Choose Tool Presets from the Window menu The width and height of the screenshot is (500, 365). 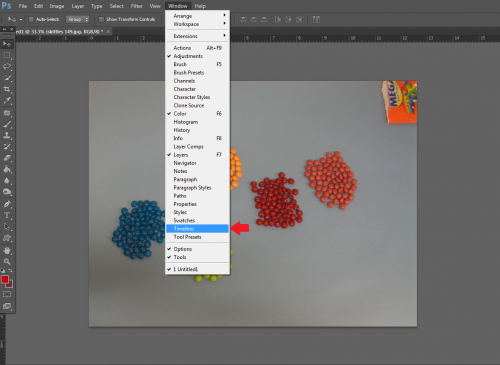point(197,237)
